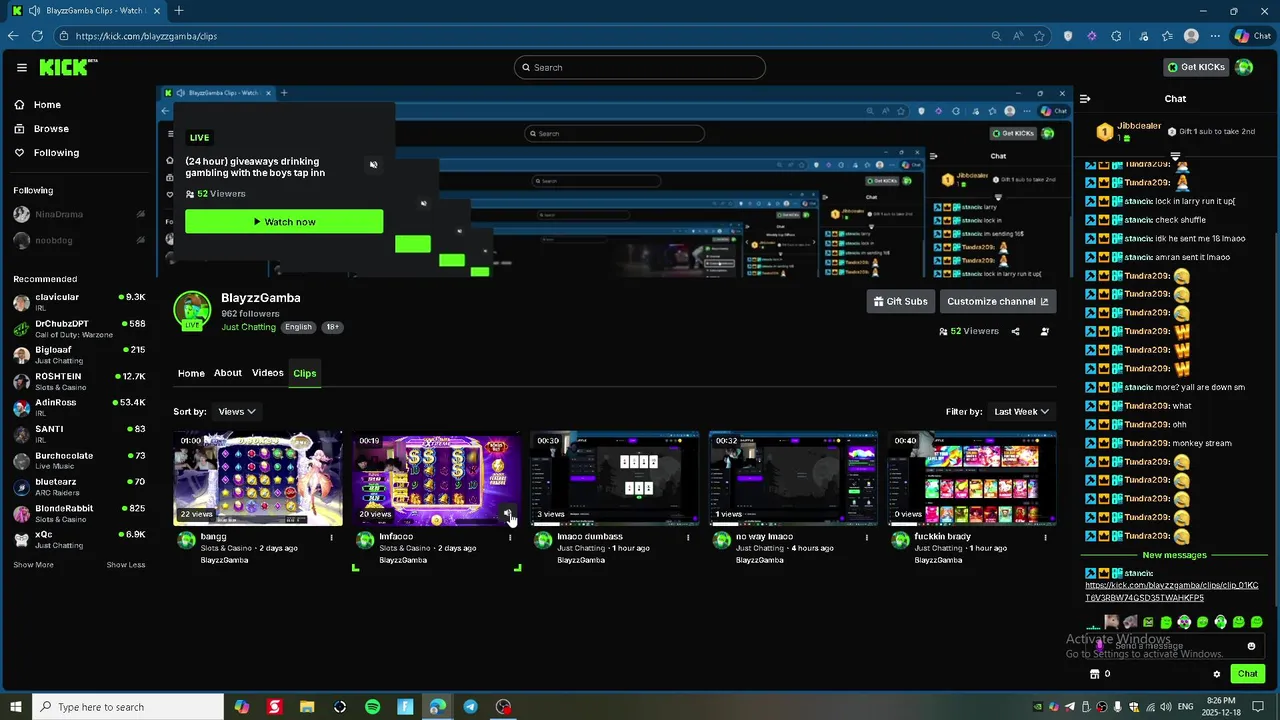This screenshot has width=1280, height=720.
Task: Expand recommended list with Show More
Action: click(33, 565)
